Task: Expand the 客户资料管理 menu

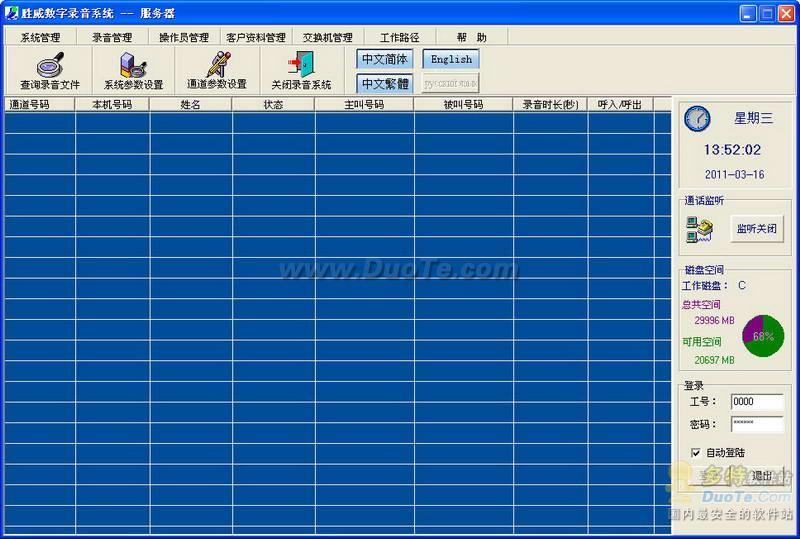Action: point(256,37)
